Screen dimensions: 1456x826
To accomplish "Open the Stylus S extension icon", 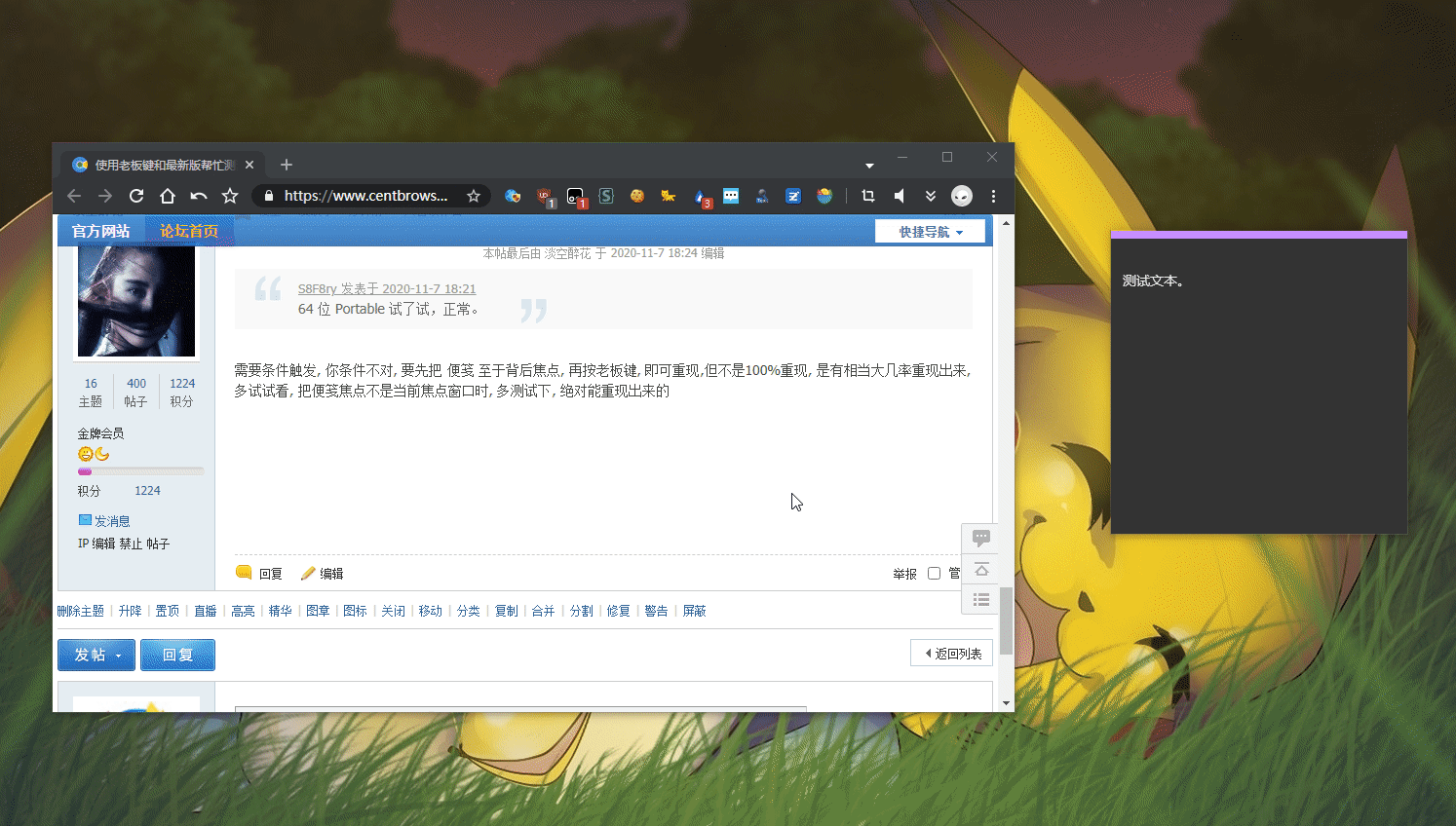I will tap(606, 196).
